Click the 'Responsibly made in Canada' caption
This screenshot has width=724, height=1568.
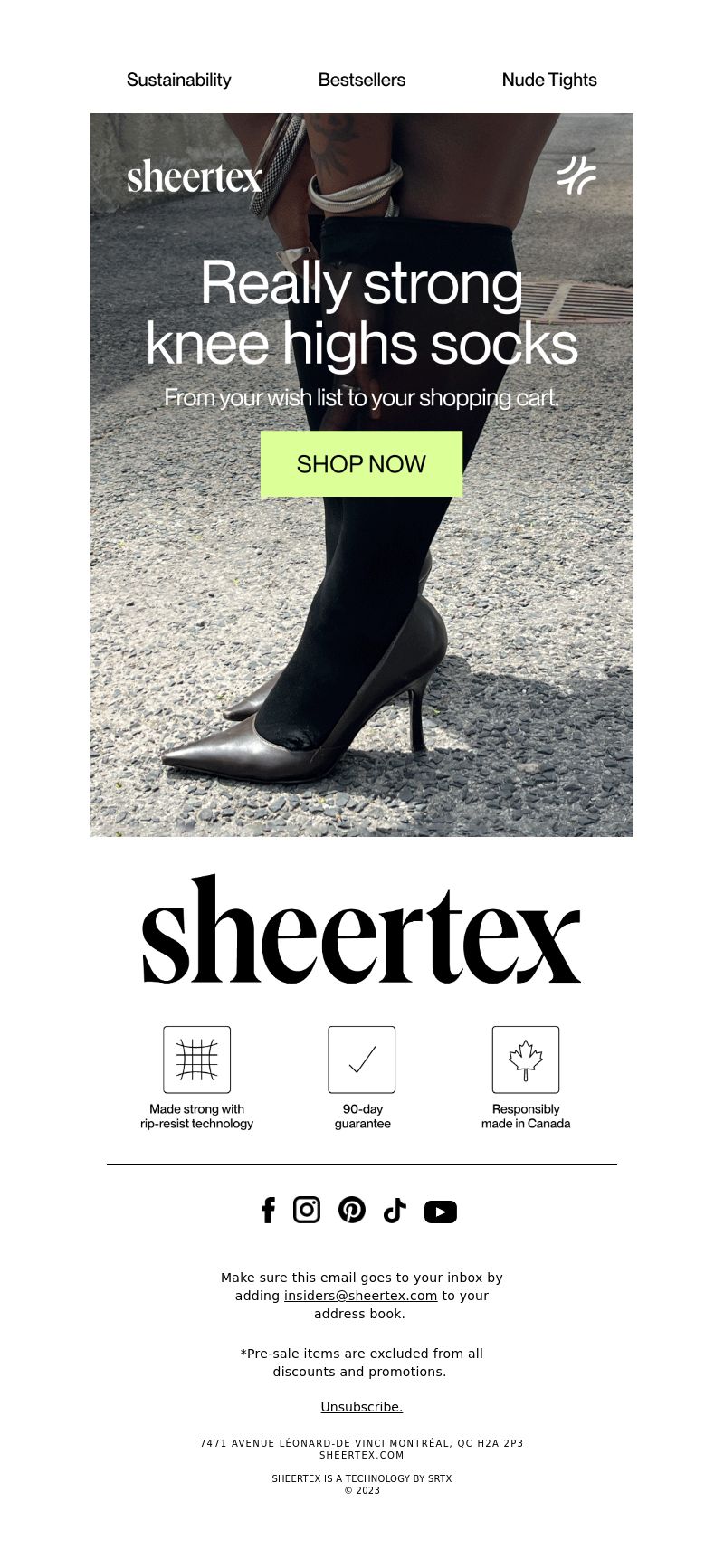point(526,1117)
